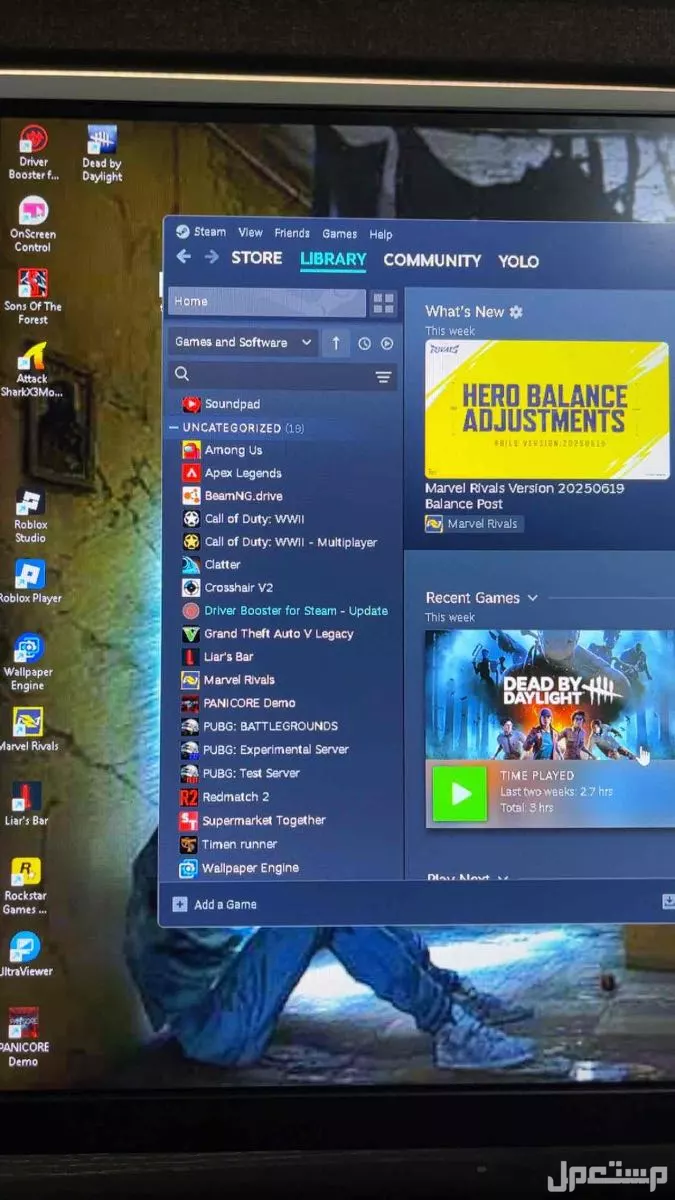
Task: Switch library to grid view icon
Action: [383, 303]
